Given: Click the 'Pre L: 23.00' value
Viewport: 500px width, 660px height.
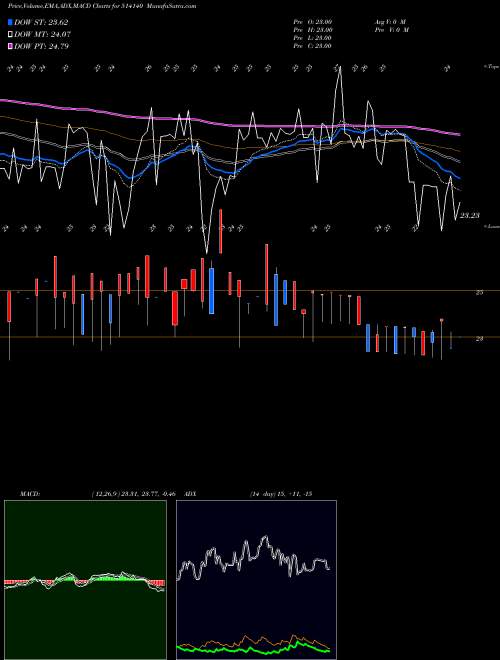Looking at the screenshot, I should point(313,38).
